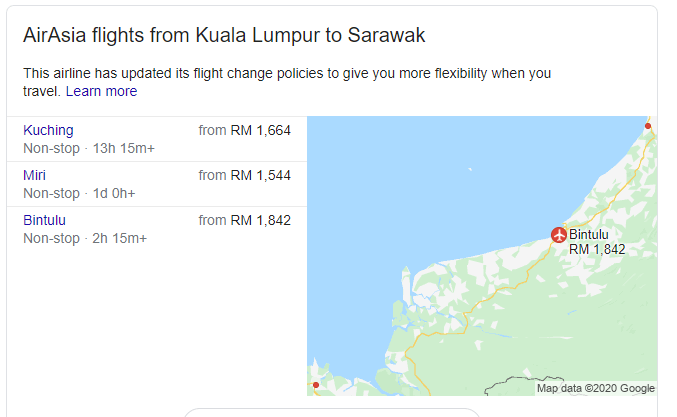Select the red dot marker at map top-right
Image resolution: width=677 pixels, height=417 pixels.
[648, 126]
